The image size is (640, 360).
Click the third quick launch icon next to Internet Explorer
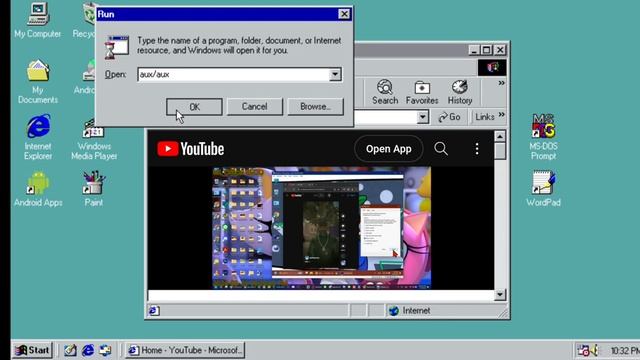[105, 350]
